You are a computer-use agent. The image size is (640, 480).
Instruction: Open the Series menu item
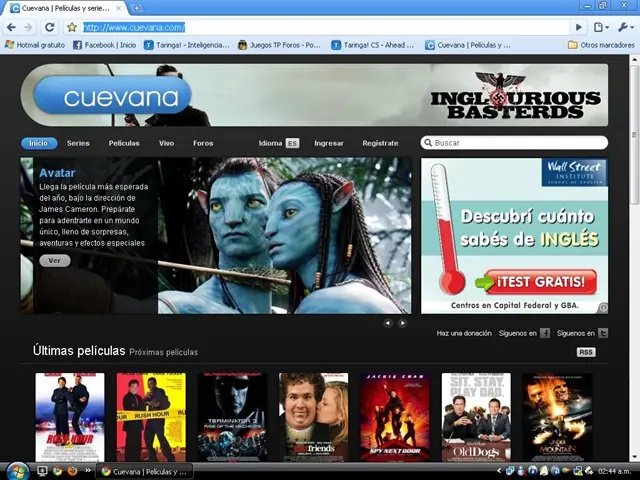pos(78,143)
